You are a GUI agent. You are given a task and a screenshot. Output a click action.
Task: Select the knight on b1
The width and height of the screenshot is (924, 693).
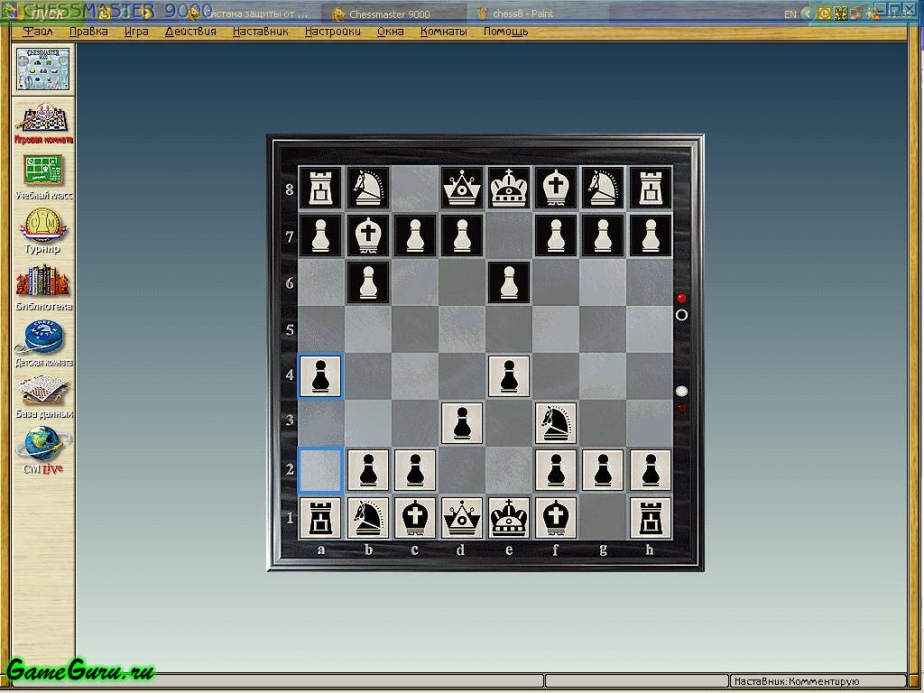(x=368, y=518)
